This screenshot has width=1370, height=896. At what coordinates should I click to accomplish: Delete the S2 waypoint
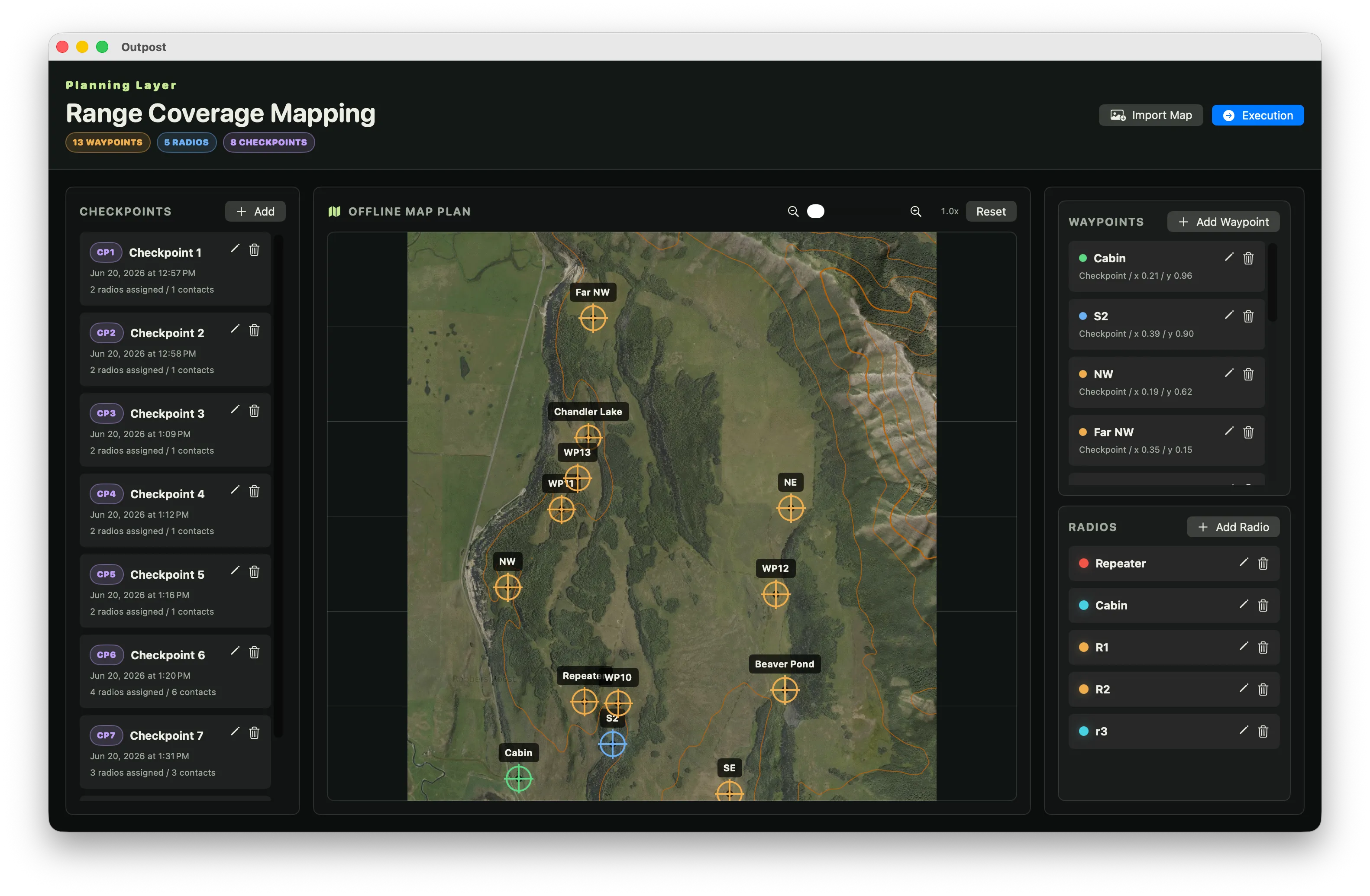click(x=1248, y=316)
